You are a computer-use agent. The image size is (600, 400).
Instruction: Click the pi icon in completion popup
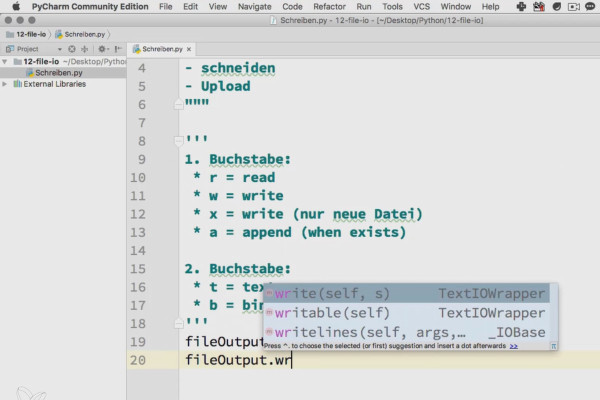553,346
